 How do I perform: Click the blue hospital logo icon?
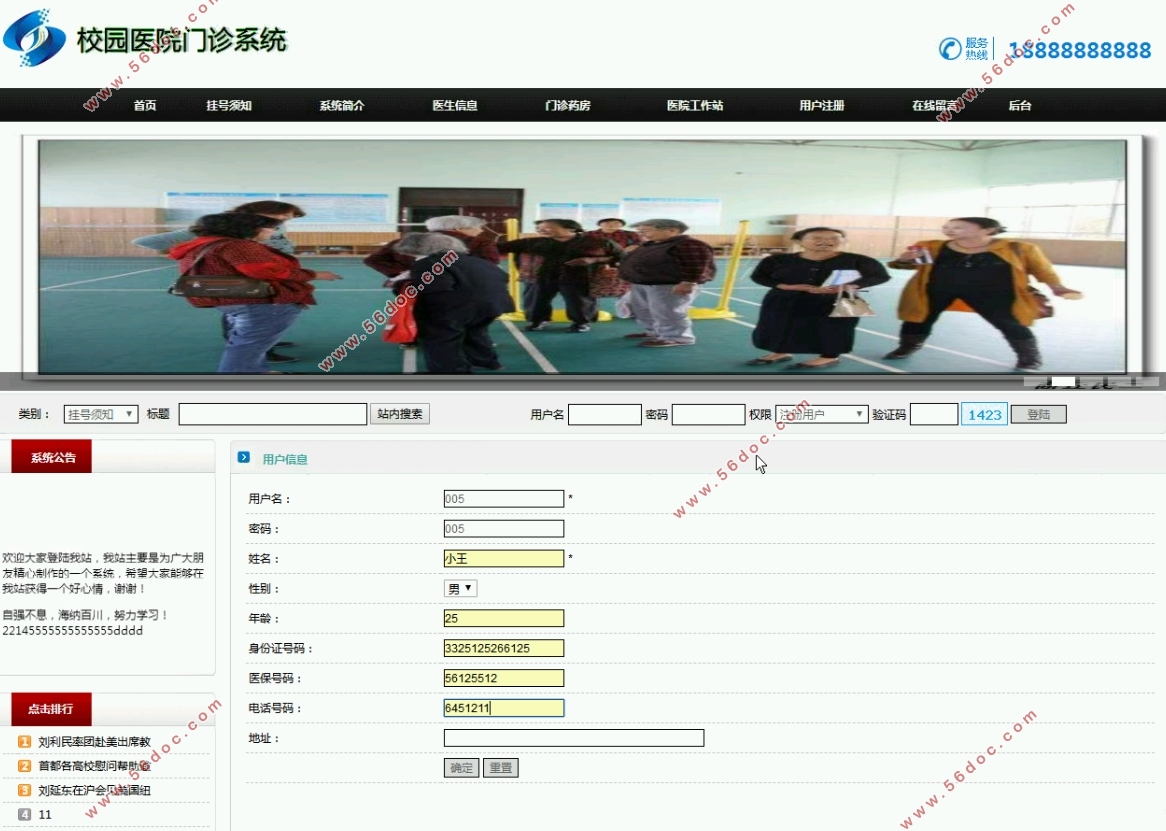35,38
